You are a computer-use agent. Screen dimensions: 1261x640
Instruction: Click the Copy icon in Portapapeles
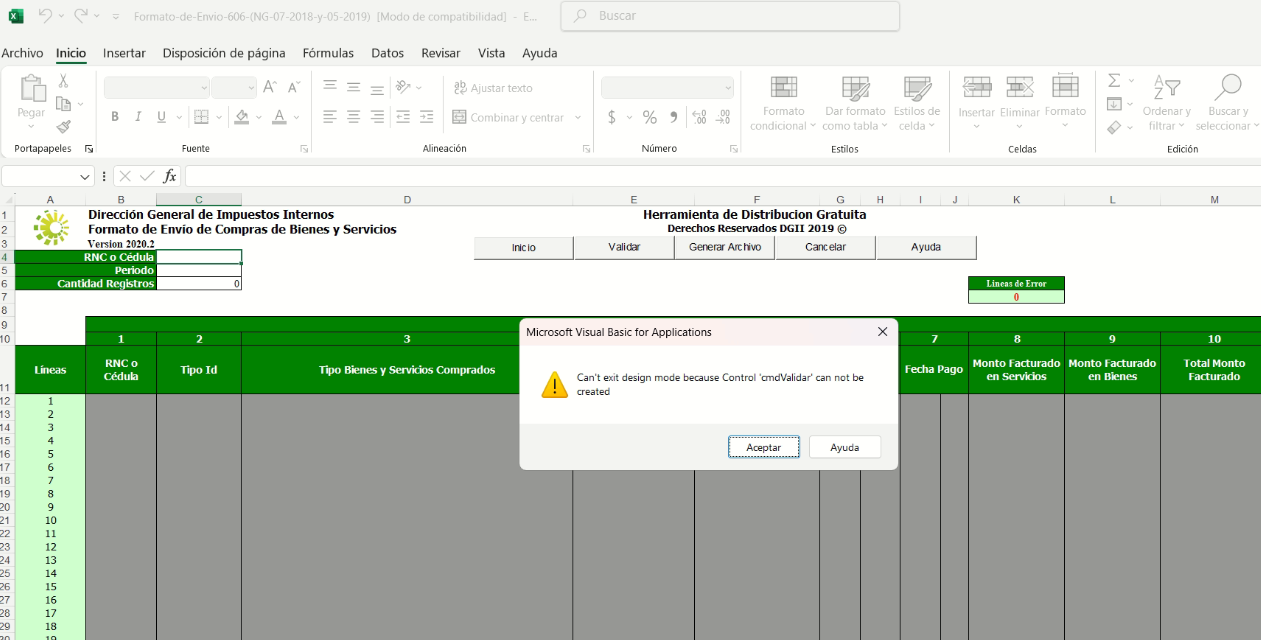click(x=63, y=104)
